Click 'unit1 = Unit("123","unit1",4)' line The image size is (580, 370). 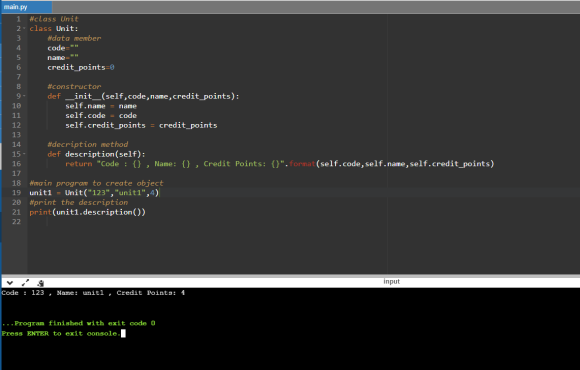point(94,192)
